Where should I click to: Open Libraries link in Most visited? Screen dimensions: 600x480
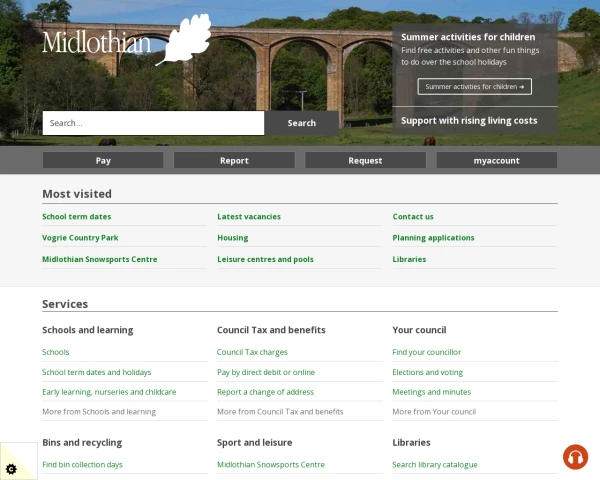(x=409, y=259)
